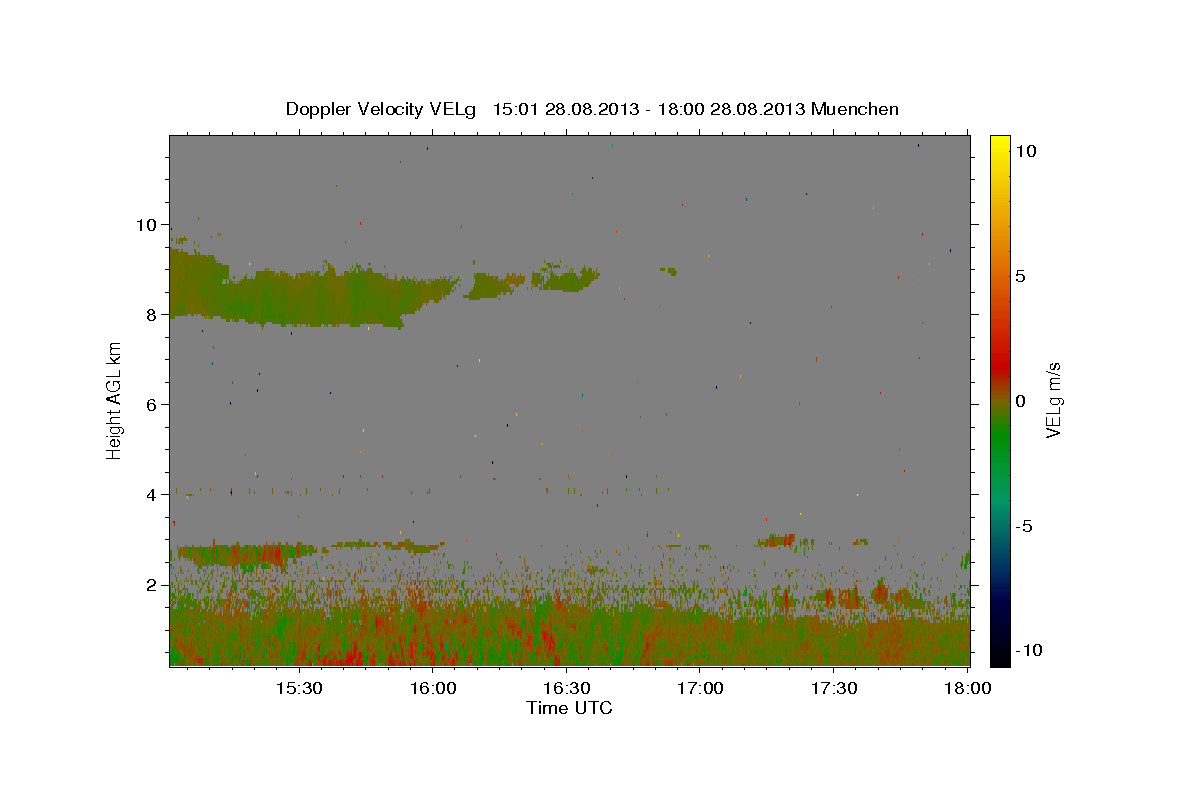Click the height tick label 6
This screenshot has width=1200, height=800.
point(152,404)
